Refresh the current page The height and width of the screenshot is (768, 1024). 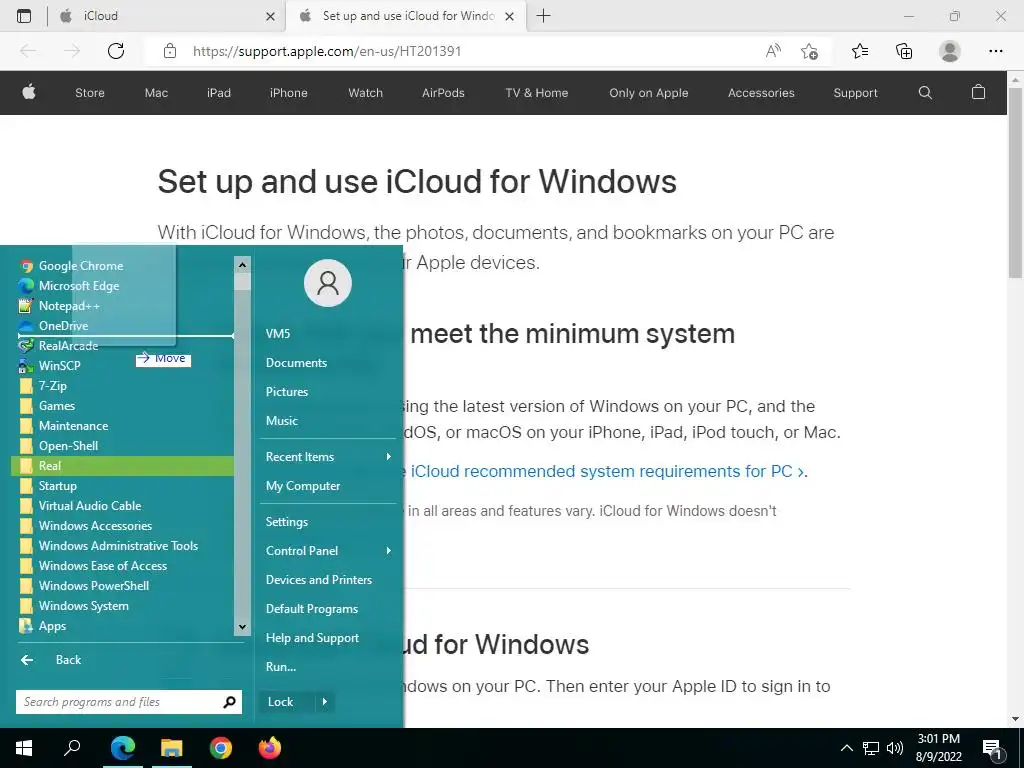point(116,51)
